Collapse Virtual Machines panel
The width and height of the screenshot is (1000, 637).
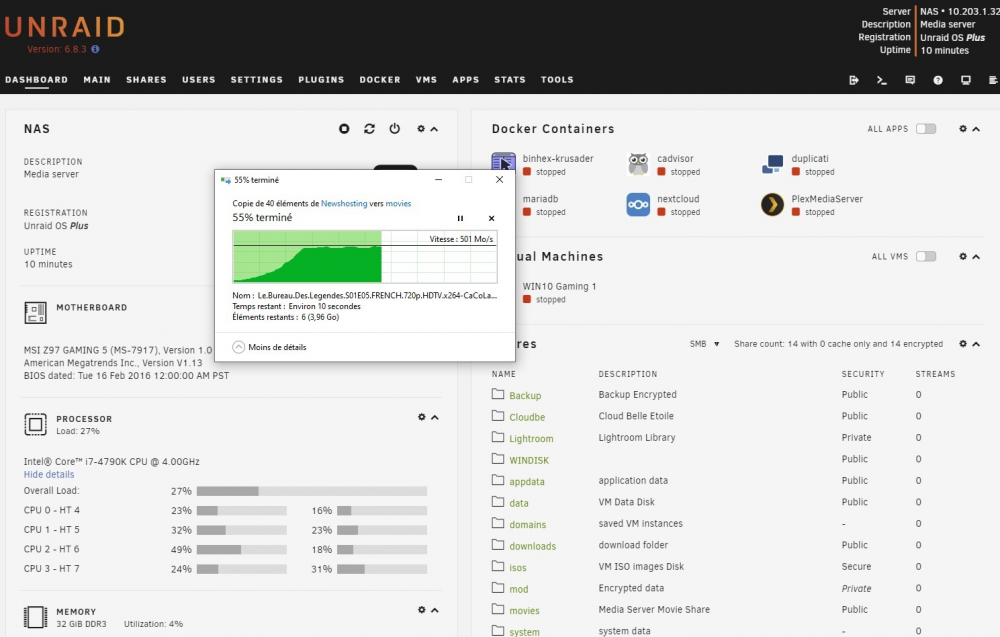click(x=976, y=256)
